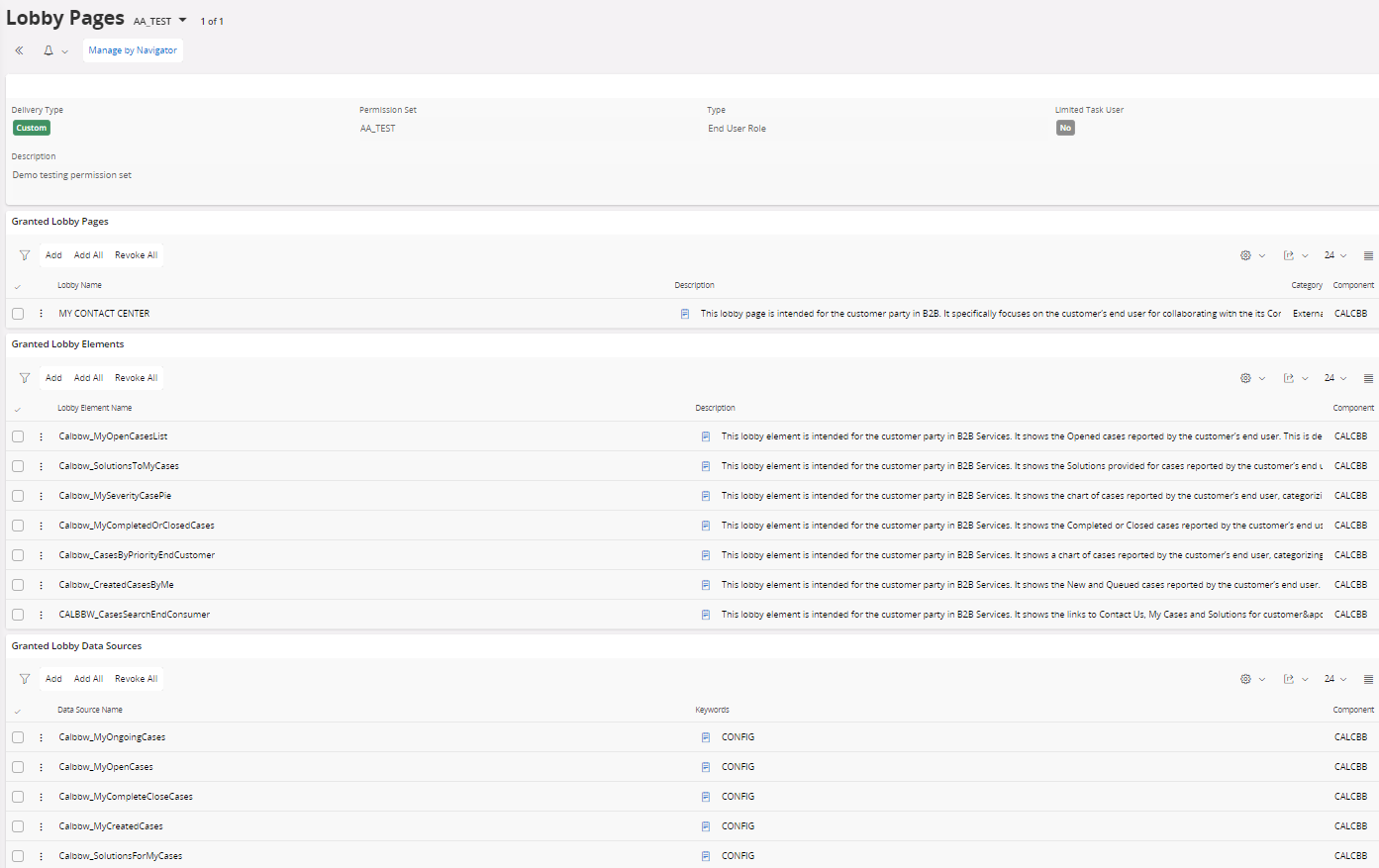Viewport: 1379px width, 868px height.
Task: Open description note icon for Calbbw_MySeverityCasePie
Action: (x=706, y=496)
